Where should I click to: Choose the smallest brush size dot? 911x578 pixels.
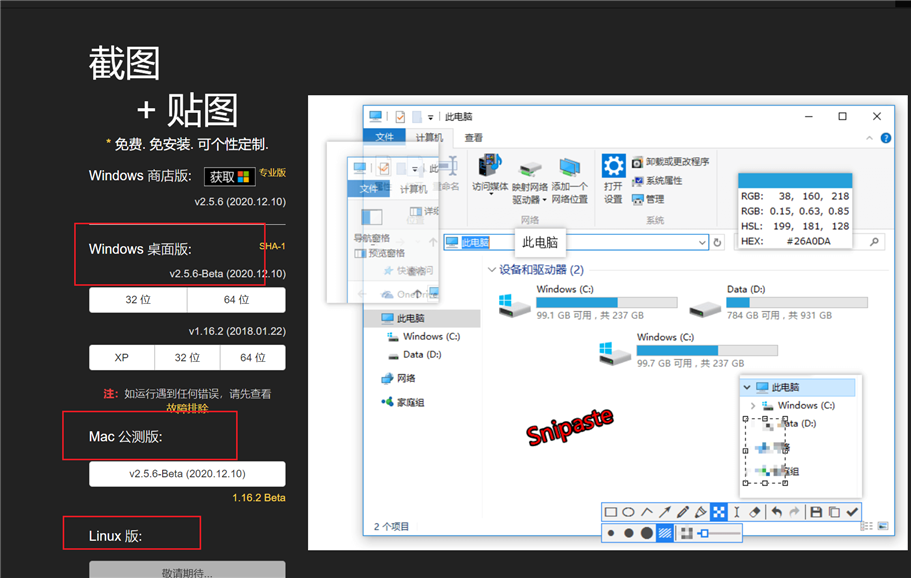tap(611, 533)
